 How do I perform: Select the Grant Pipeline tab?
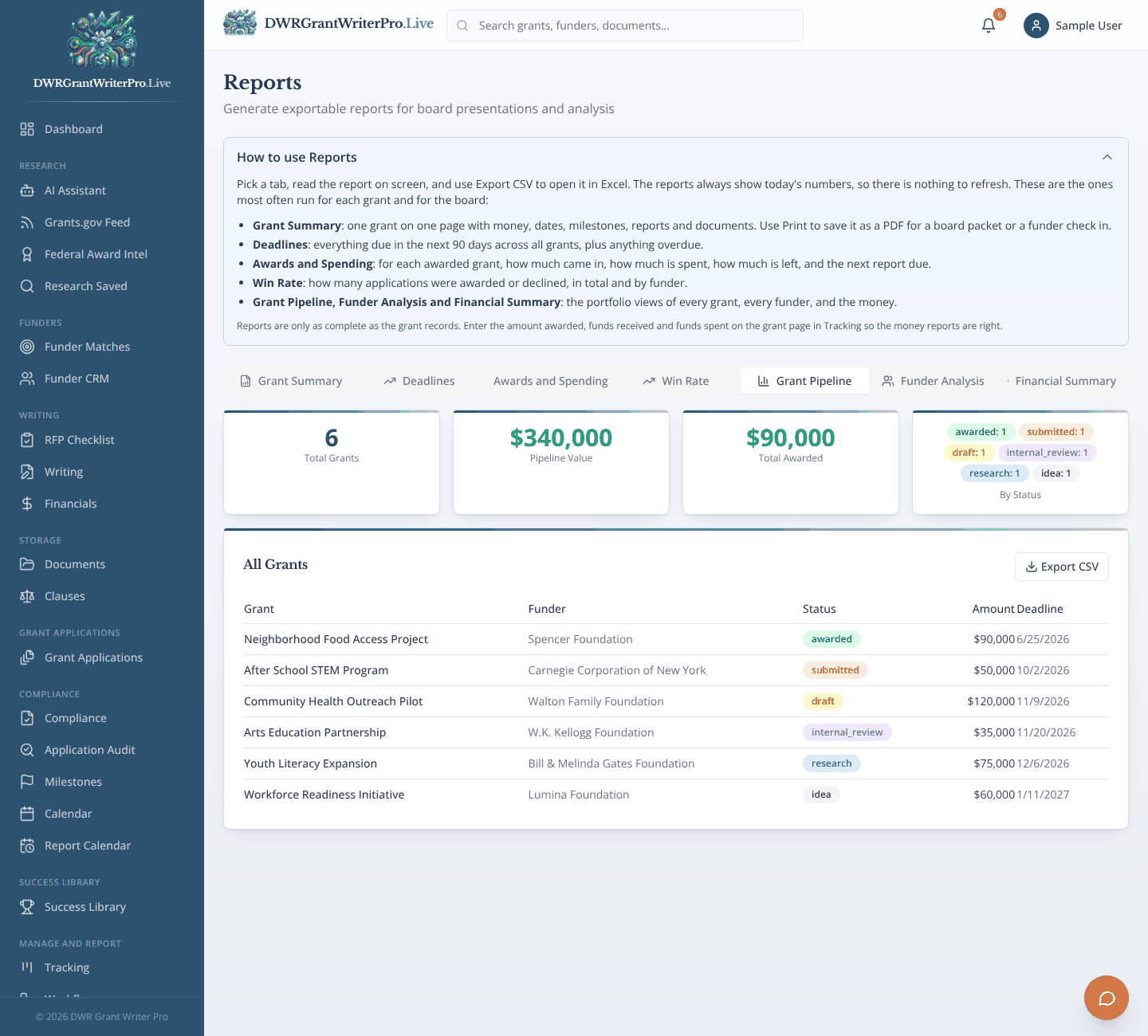[x=804, y=381]
